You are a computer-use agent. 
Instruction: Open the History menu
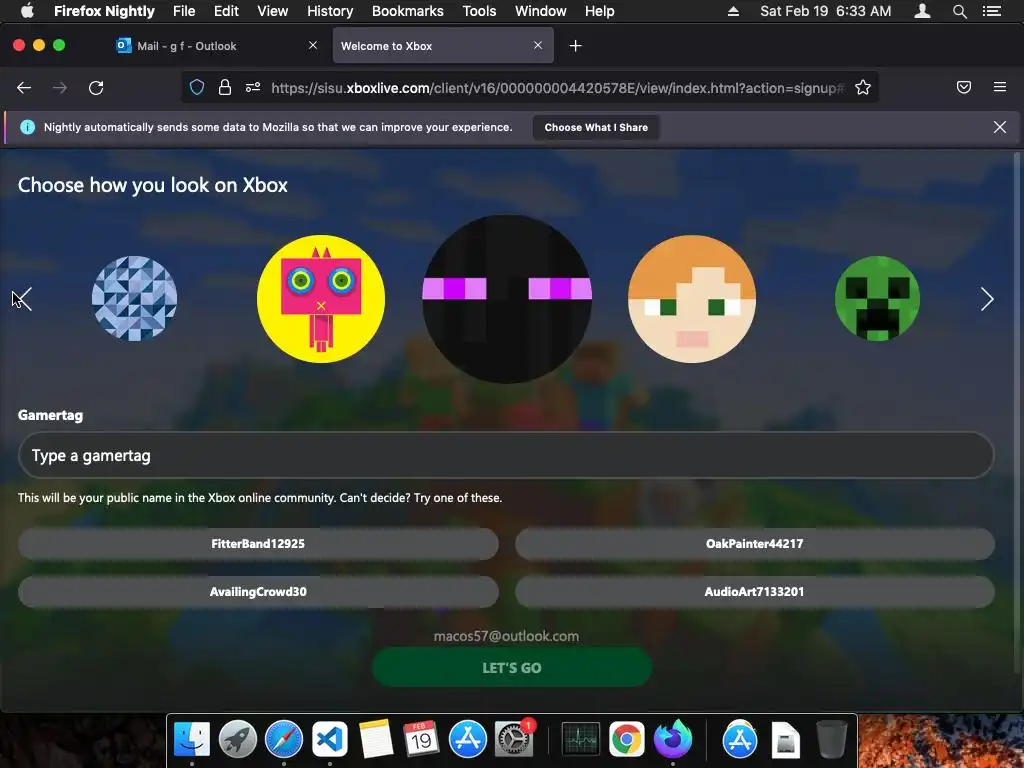330,11
